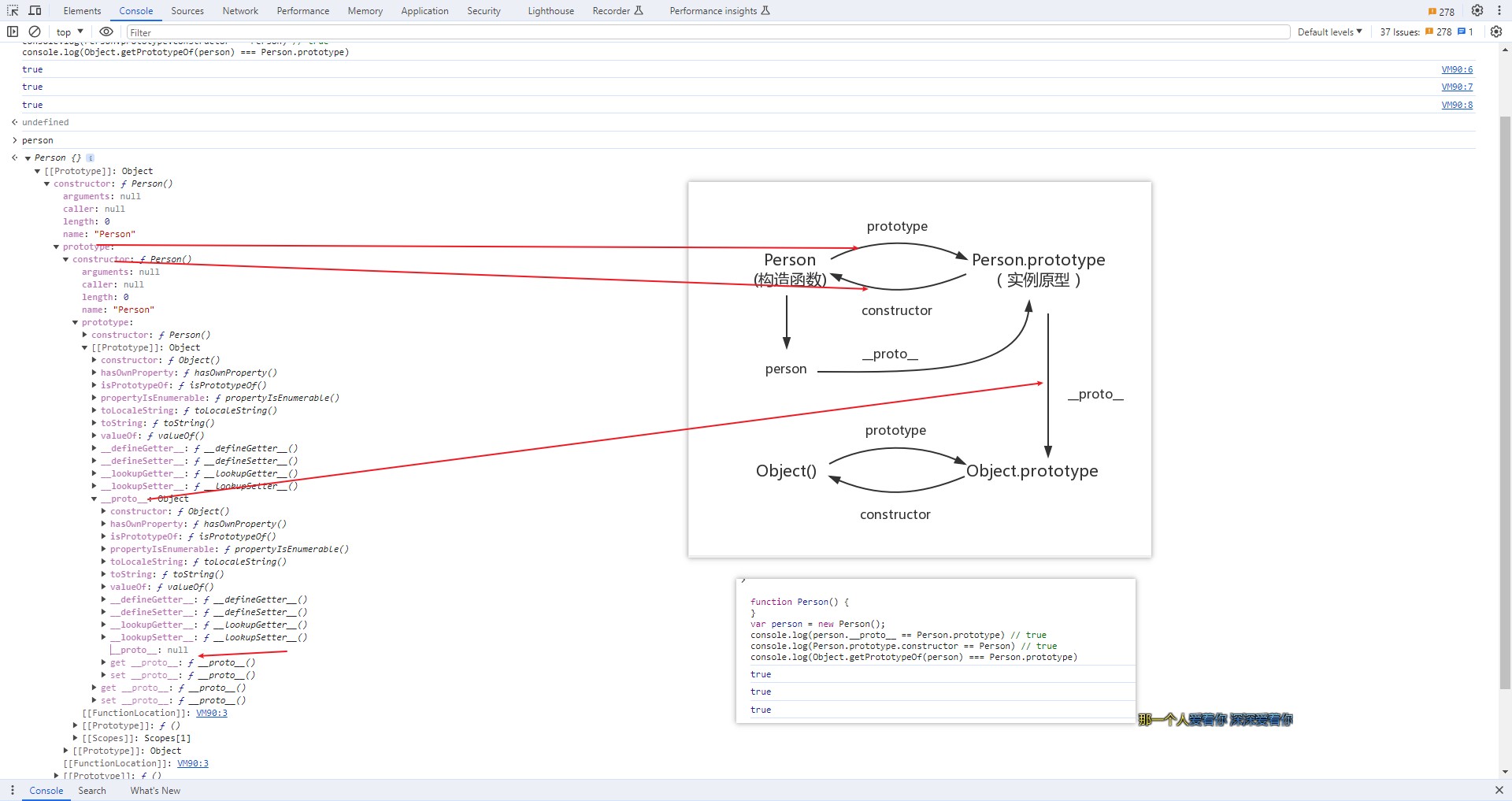Select the Console tab in the drawer
Screen dimensions: 1512x801
46,791
